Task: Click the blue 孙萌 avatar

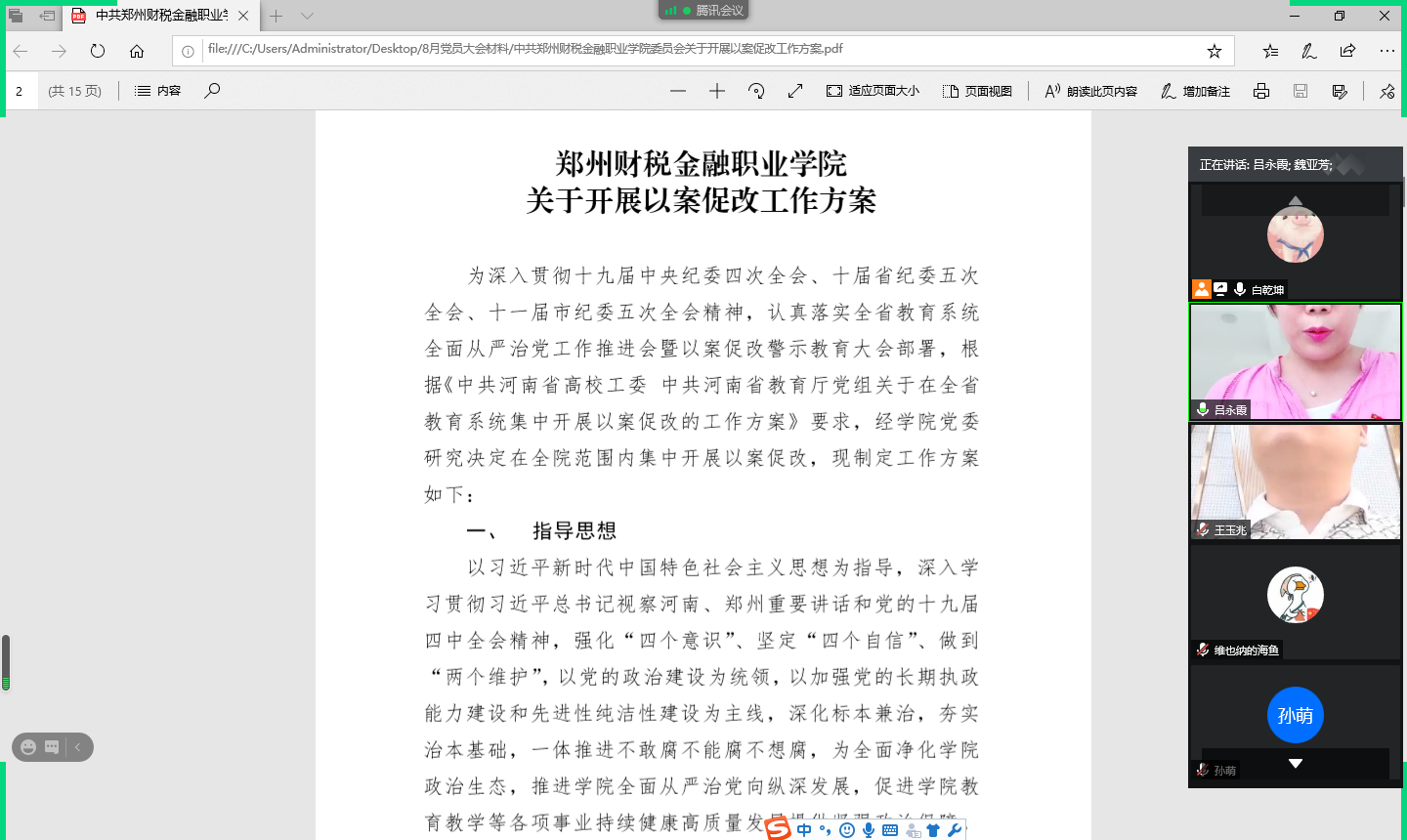Action: pos(1296,715)
